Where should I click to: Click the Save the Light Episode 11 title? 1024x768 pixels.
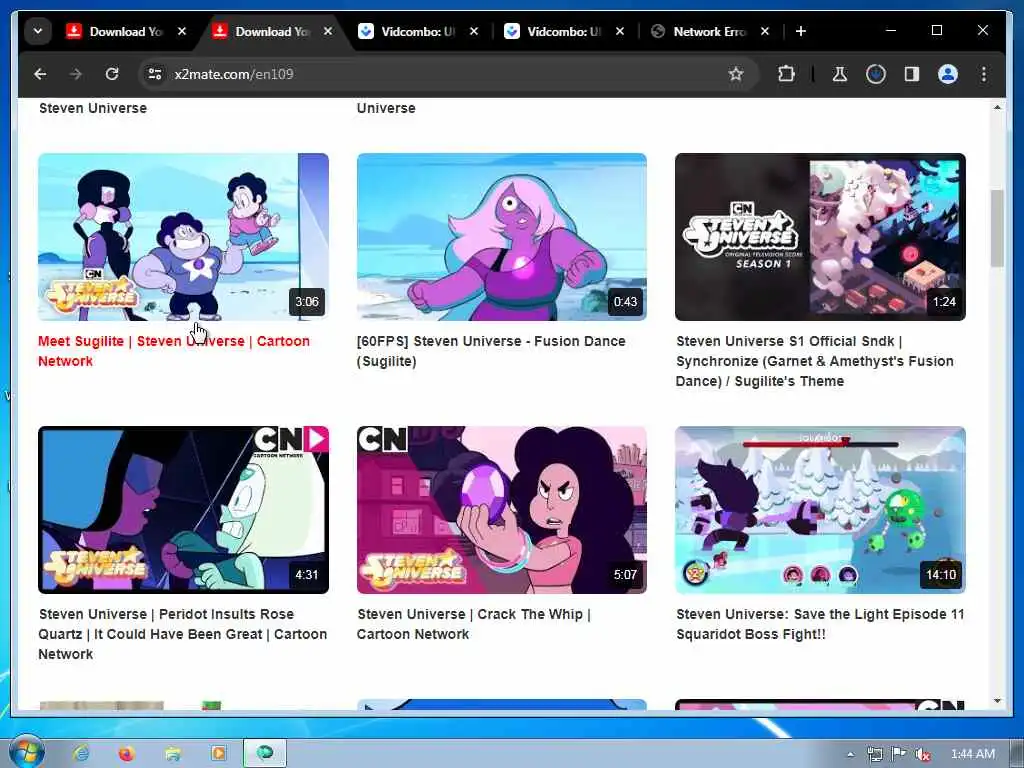pyautogui.click(x=820, y=624)
